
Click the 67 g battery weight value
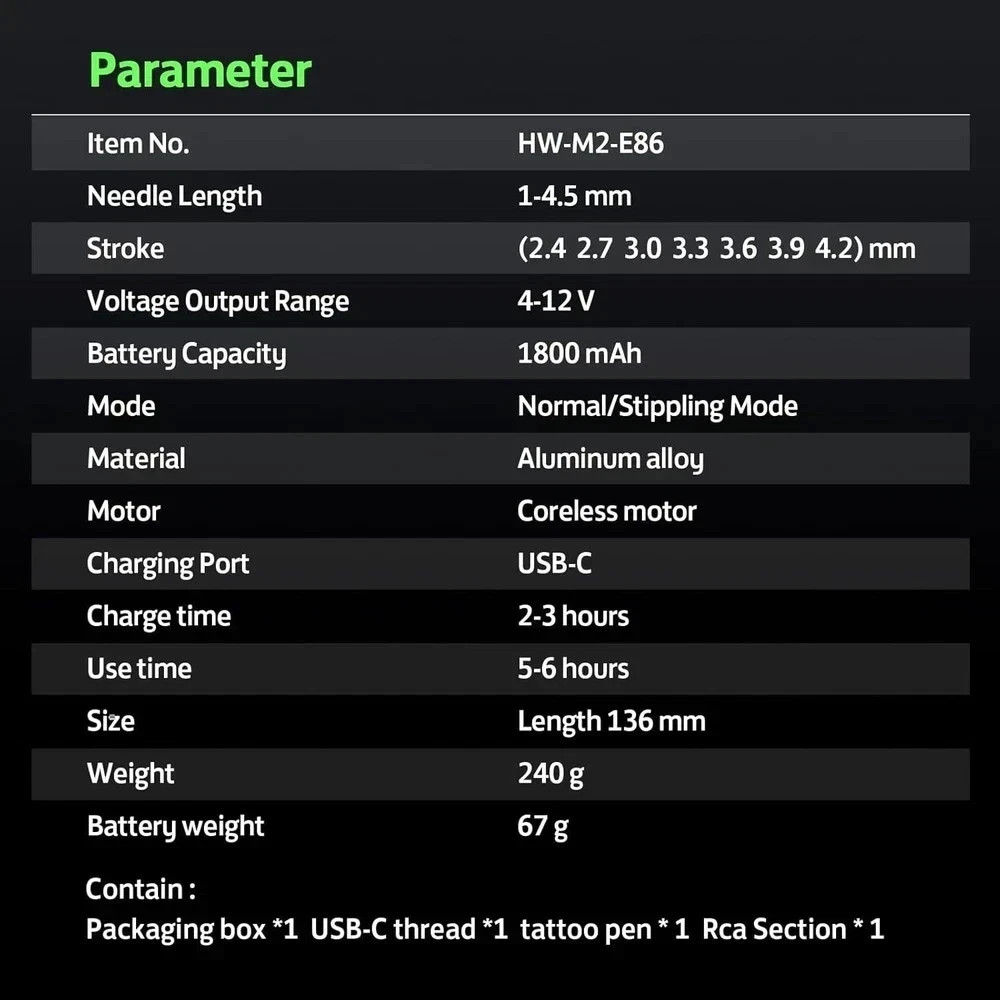point(543,826)
